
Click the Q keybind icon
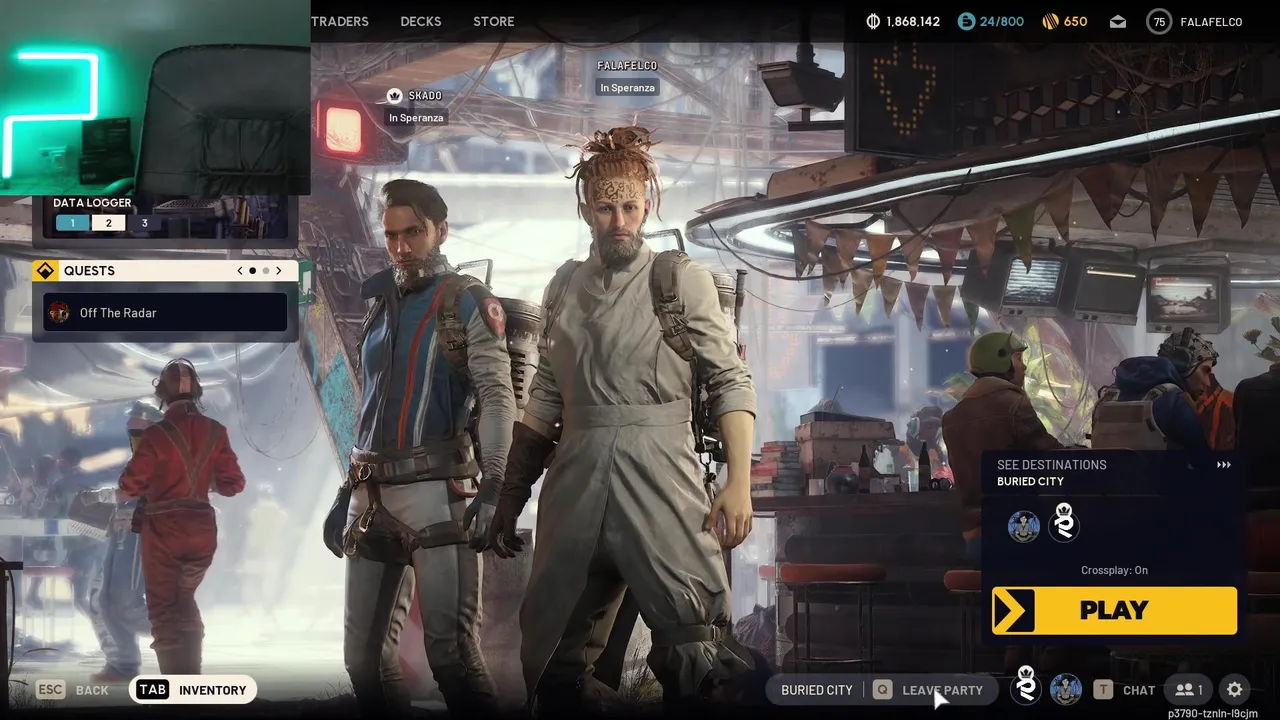(x=882, y=690)
